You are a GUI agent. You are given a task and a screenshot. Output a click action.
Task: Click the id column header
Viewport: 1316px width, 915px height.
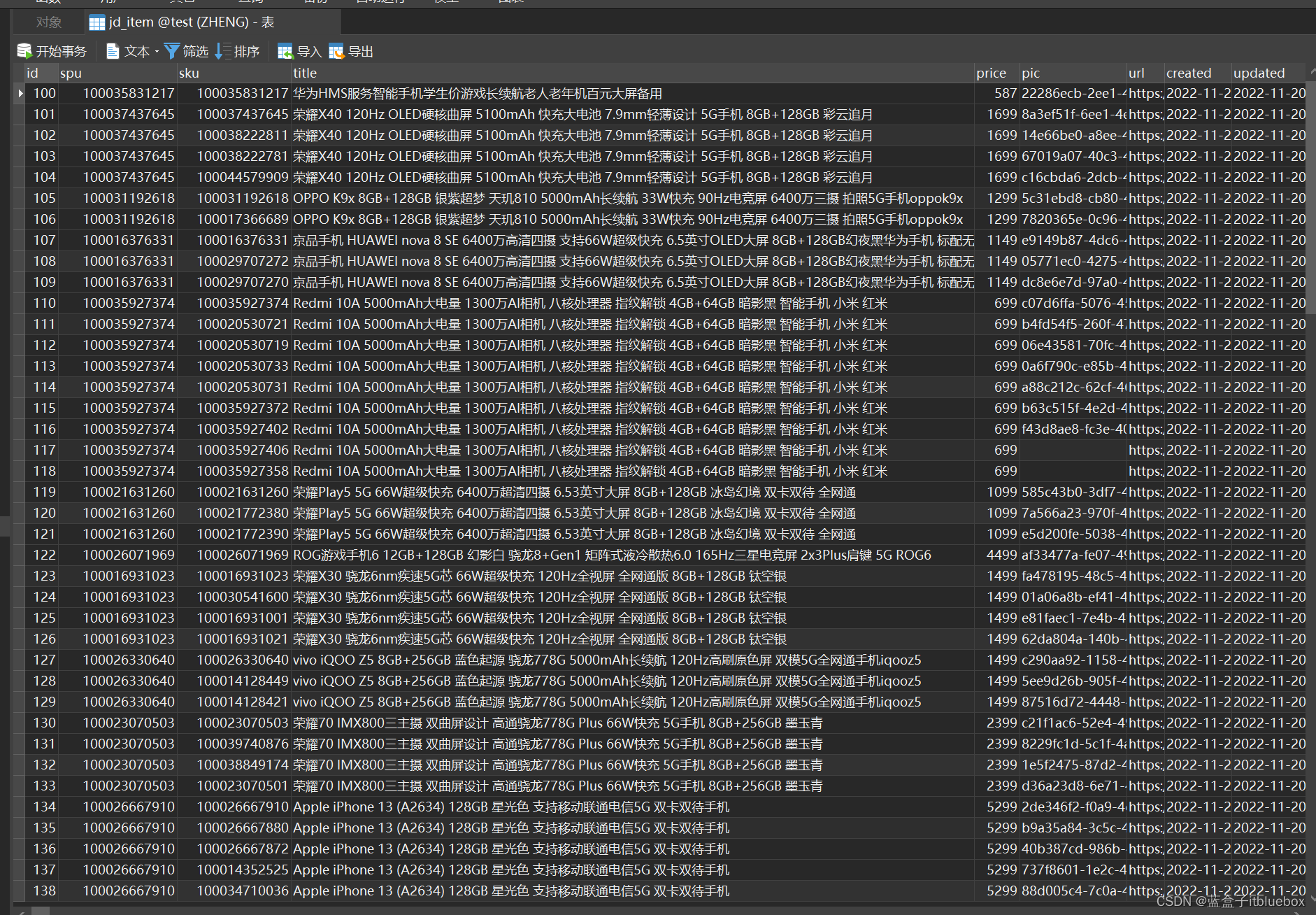pos(41,73)
